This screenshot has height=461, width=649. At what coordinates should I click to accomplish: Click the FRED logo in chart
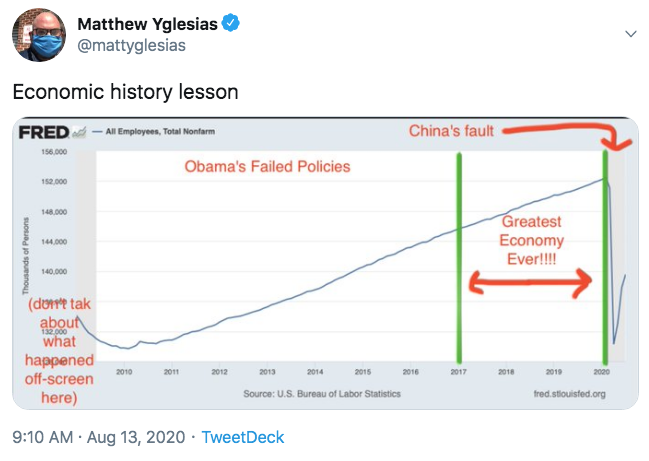pos(44,132)
